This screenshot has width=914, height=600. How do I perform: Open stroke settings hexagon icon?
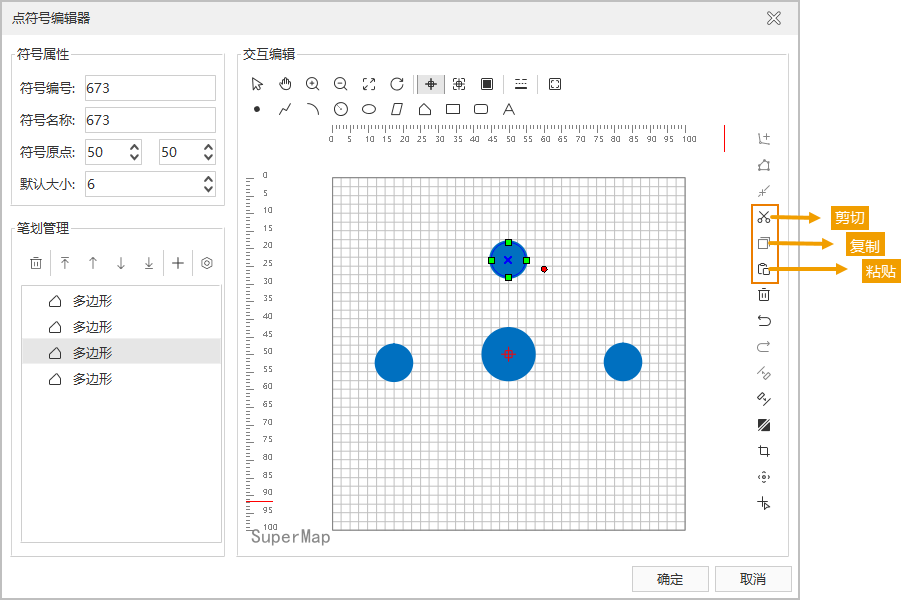[x=206, y=263]
